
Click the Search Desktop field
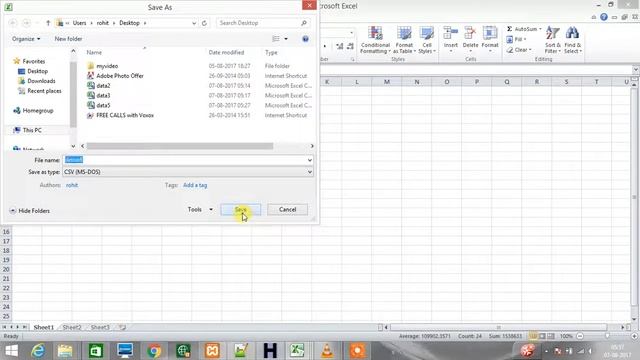click(x=262, y=23)
